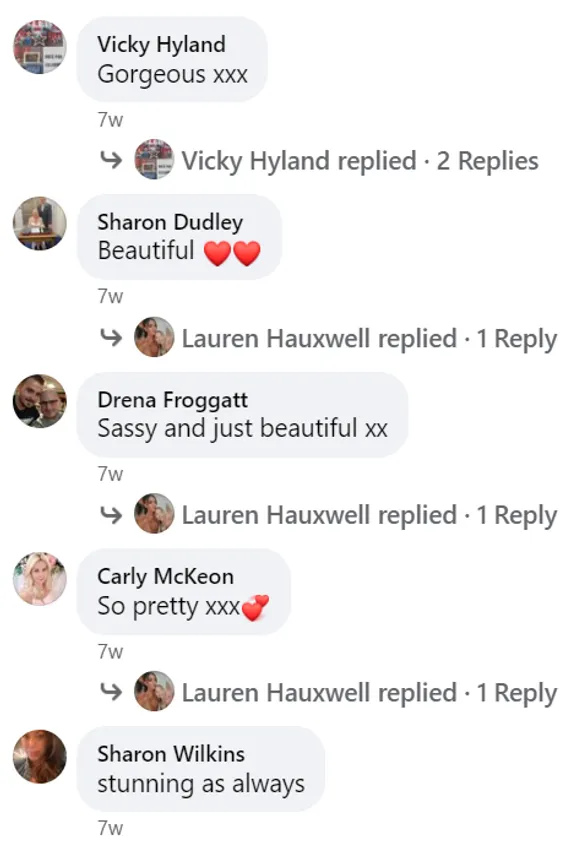The height and width of the screenshot is (842, 576).
Task: Open Vicky Hyland's profile picture
Action: coord(40,47)
